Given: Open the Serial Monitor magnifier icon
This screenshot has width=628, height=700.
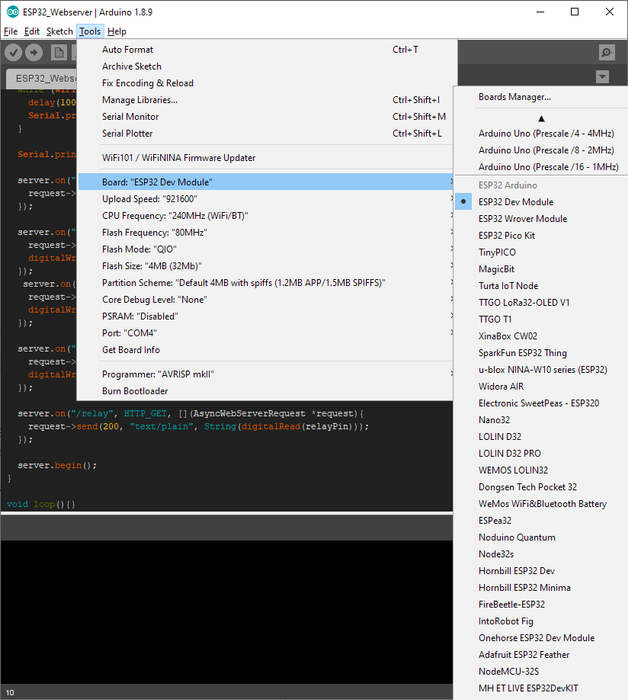Looking at the screenshot, I should (607, 53).
